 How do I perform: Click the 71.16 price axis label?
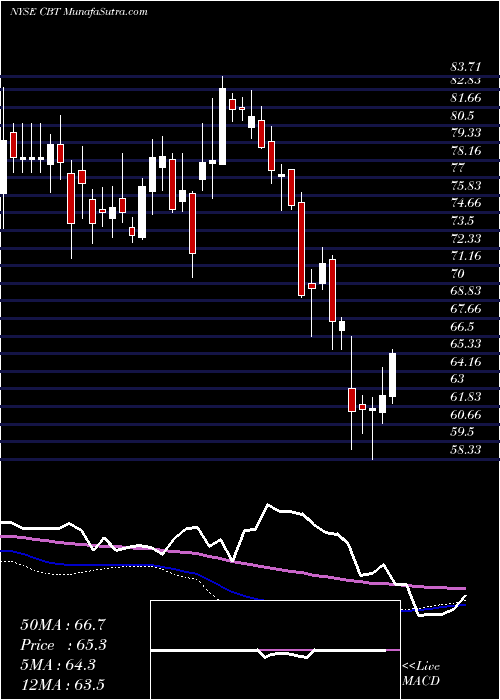(x=466, y=256)
